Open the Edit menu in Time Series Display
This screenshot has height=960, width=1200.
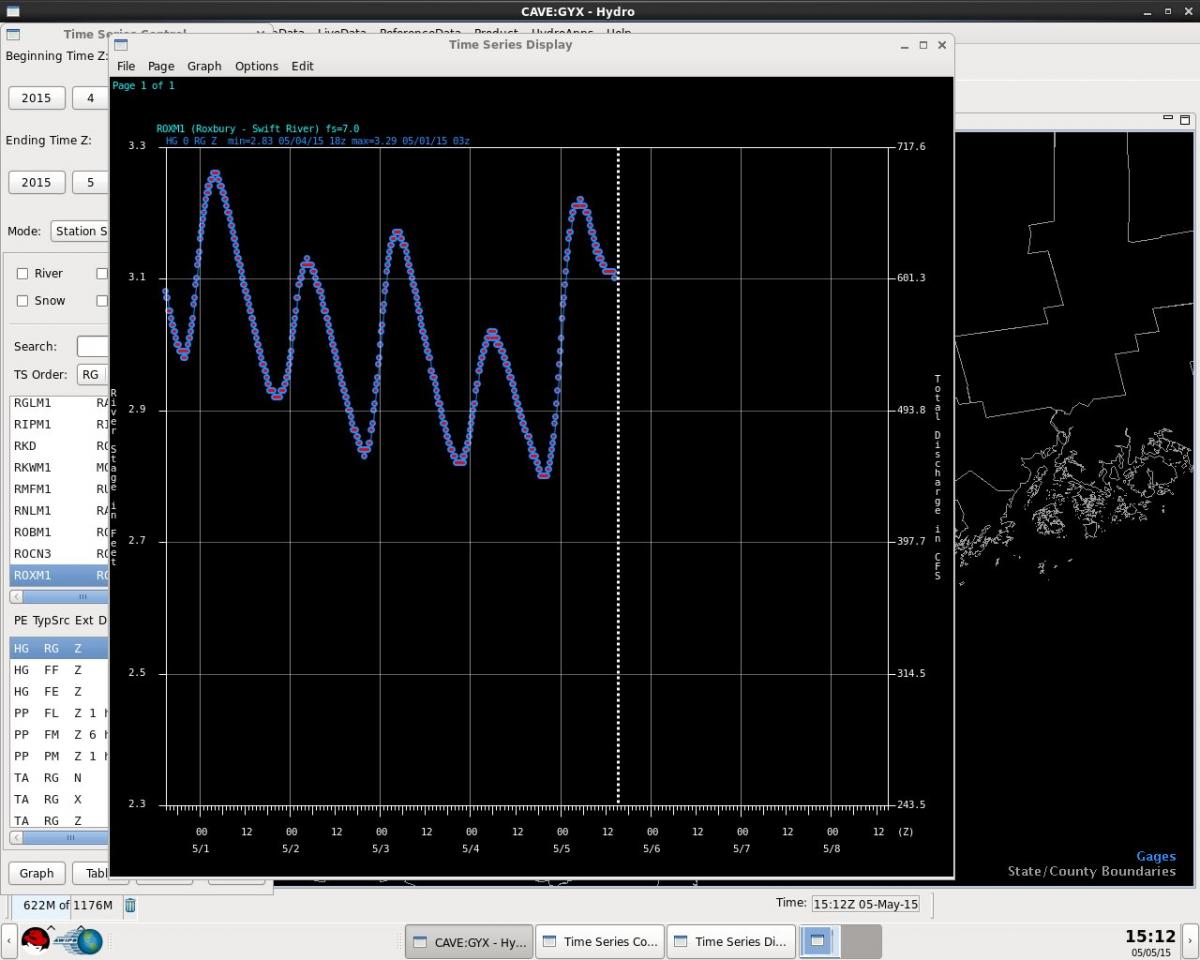(x=303, y=66)
